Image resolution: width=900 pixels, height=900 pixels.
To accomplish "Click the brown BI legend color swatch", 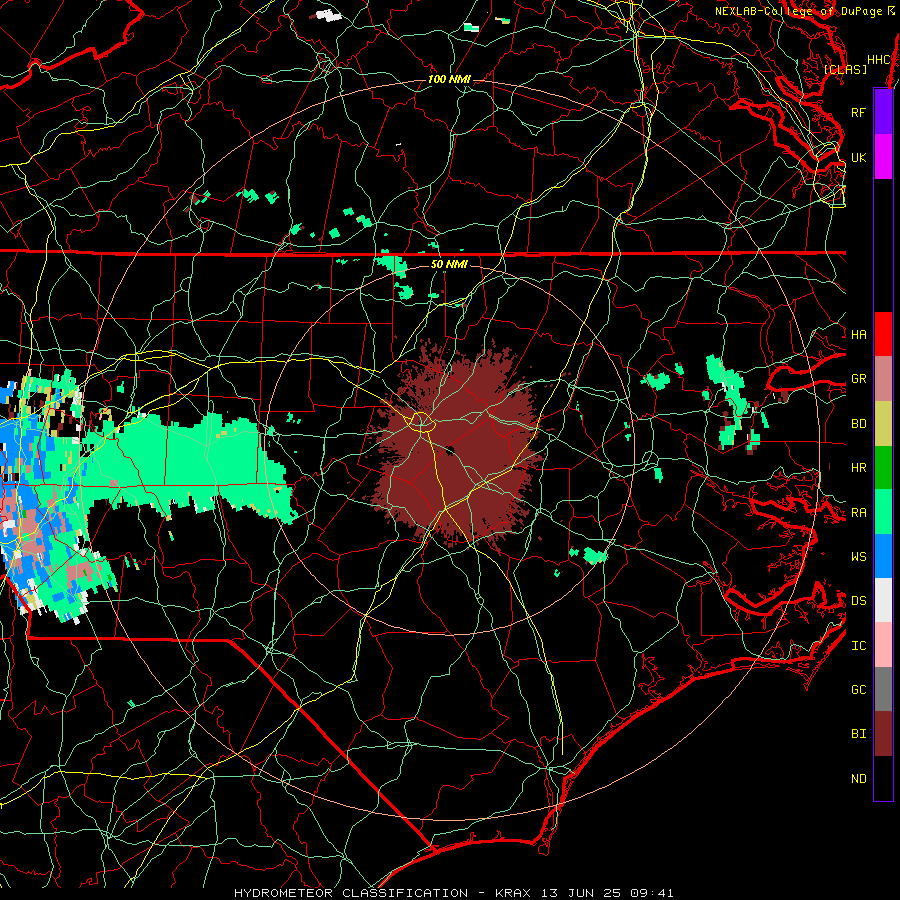I will coord(883,734).
